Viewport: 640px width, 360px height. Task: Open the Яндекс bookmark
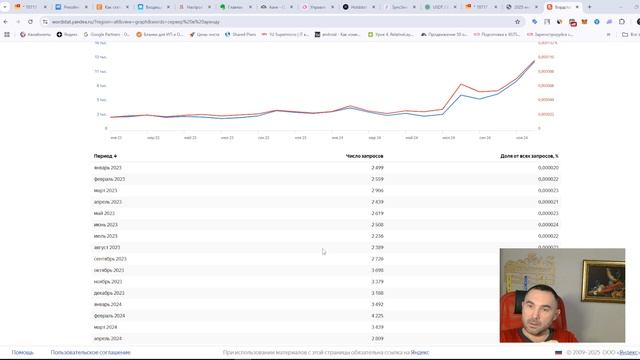click(x=67, y=35)
